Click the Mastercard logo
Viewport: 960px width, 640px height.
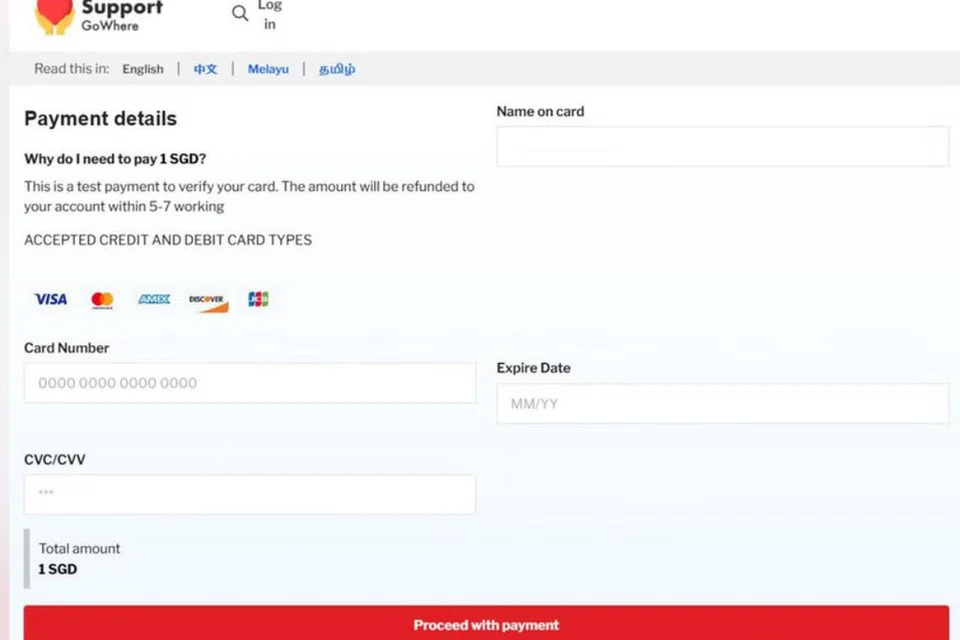102,300
